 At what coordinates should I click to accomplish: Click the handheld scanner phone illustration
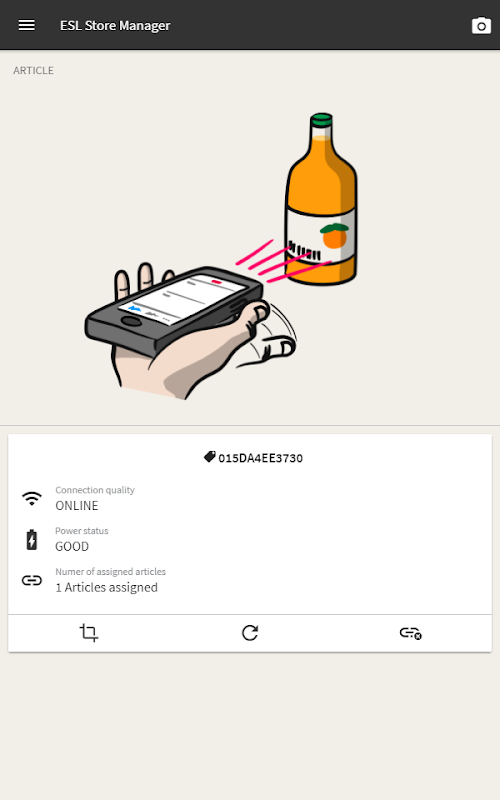tap(174, 309)
